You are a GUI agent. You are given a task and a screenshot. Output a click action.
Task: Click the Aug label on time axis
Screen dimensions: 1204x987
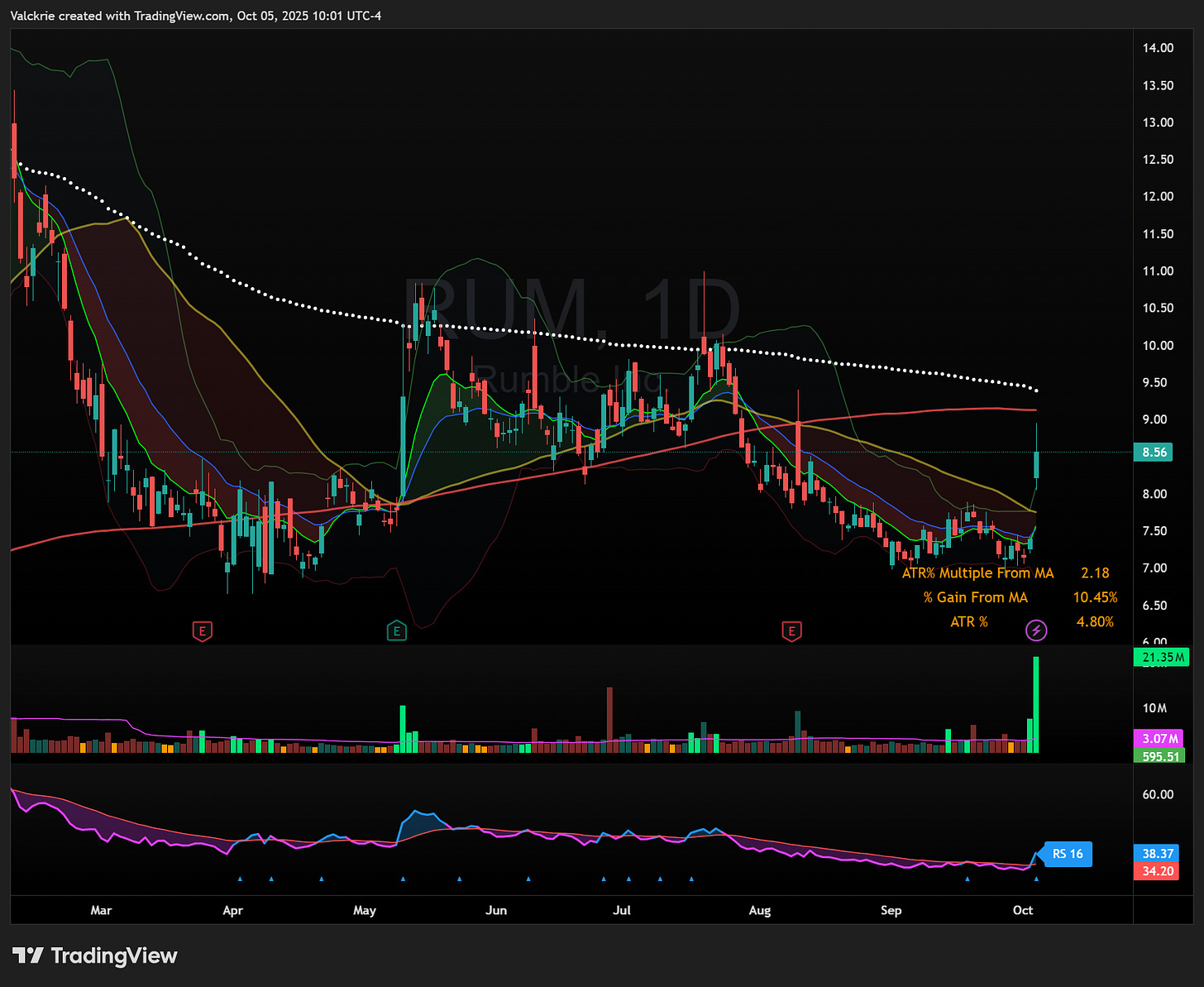[760, 910]
